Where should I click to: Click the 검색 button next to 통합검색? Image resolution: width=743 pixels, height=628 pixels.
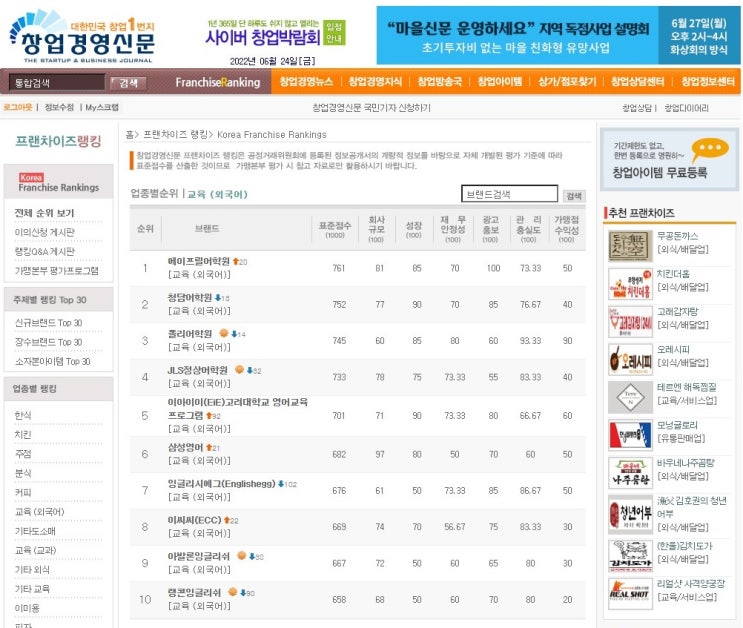[x=128, y=83]
